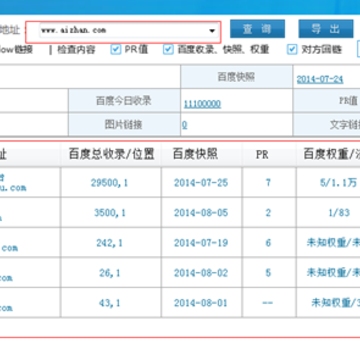This screenshot has width=360, height=360.
Task: Select the PR value 5 cell
Action: tap(269, 273)
